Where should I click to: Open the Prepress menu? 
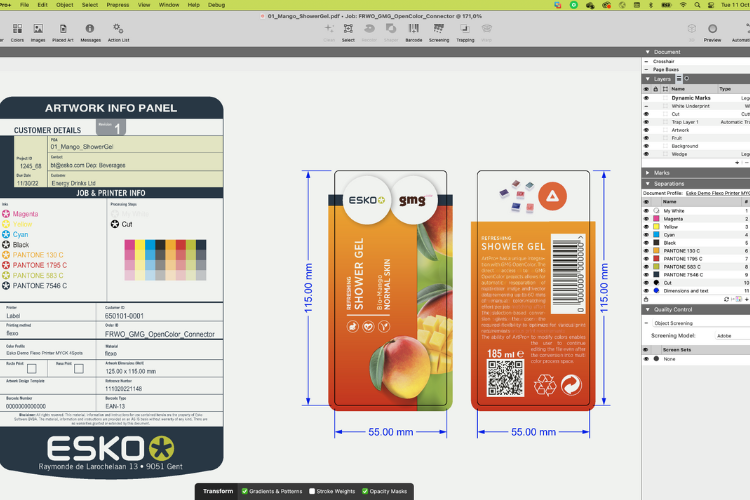tap(118, 5)
